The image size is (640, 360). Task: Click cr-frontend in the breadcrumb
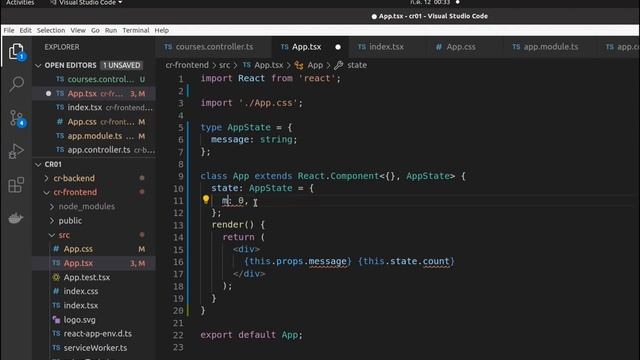[x=187, y=65]
